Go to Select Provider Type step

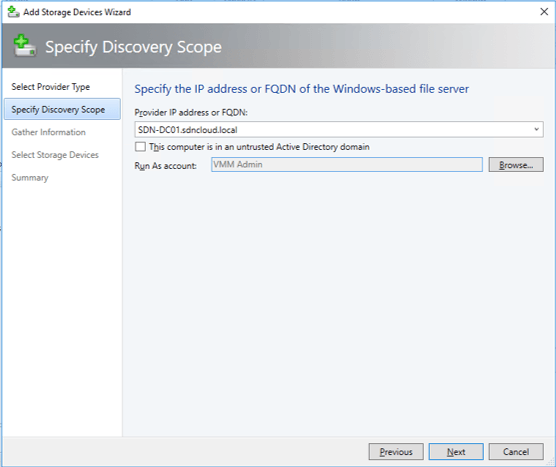point(51,87)
